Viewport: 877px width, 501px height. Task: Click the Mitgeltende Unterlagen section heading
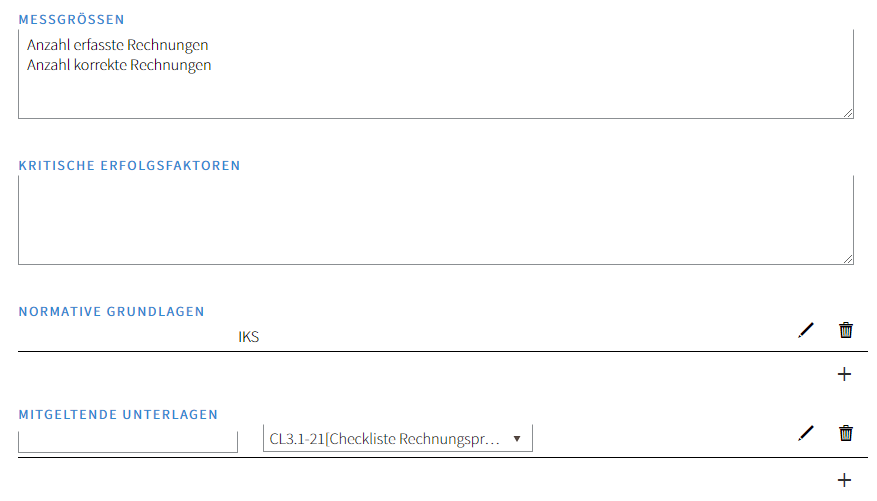[x=118, y=414]
